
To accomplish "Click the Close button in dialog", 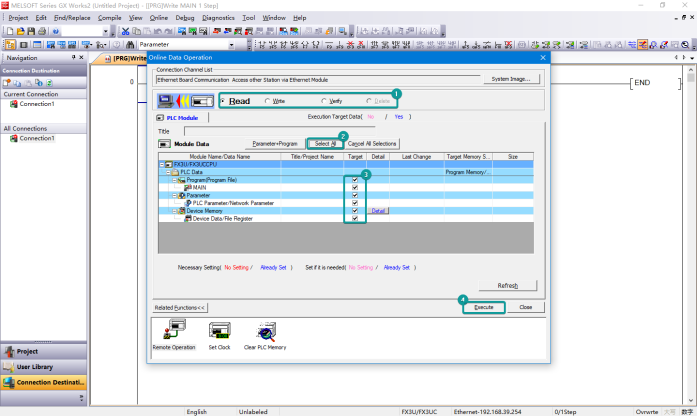I will tap(526, 307).
